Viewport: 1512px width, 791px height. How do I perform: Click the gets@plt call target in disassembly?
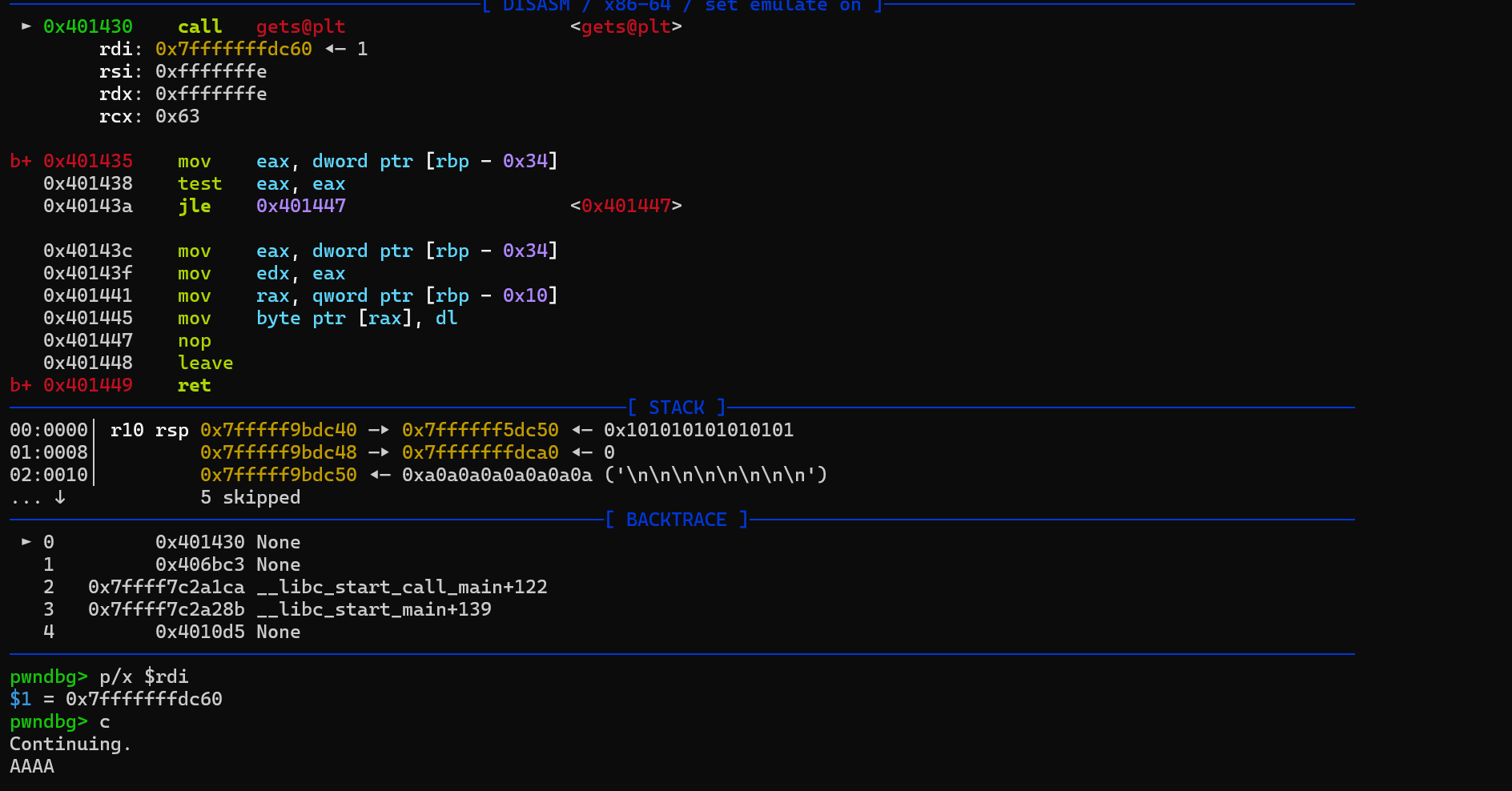300,26
